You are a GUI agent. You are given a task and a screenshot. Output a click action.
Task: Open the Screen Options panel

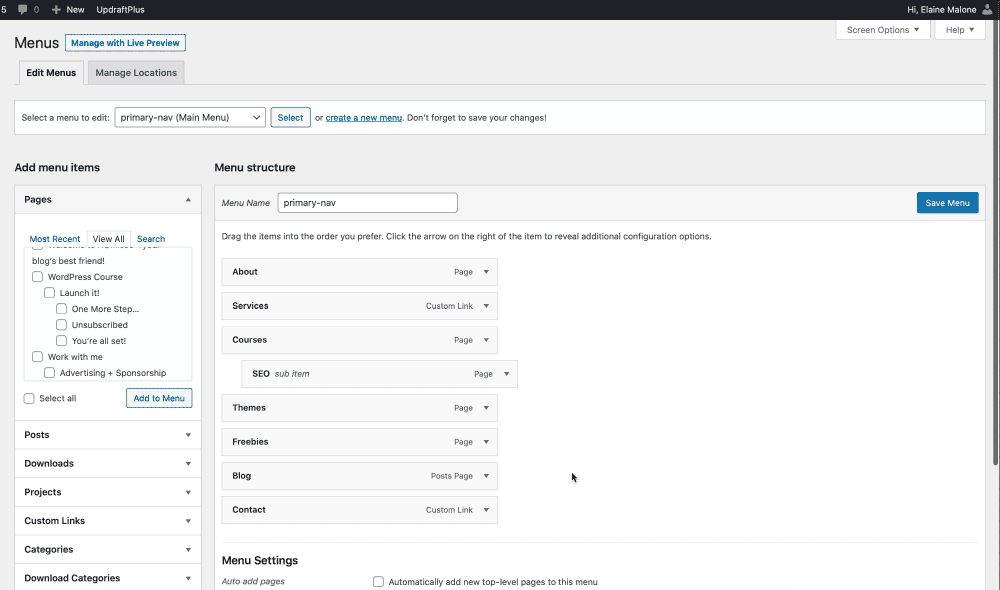click(883, 30)
